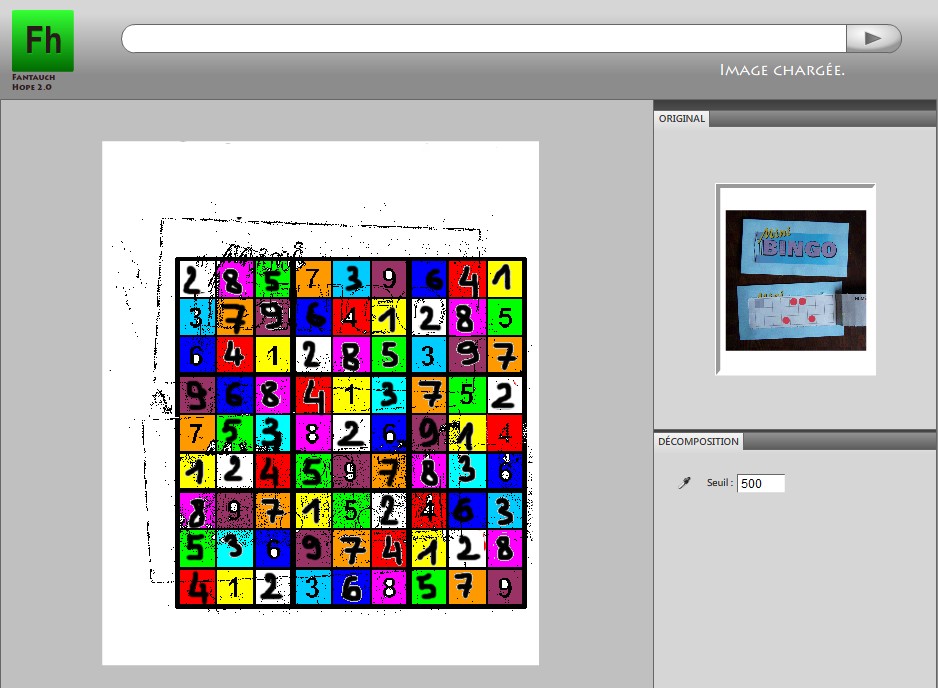Image resolution: width=938 pixels, height=688 pixels.
Task: Click the white center cell of the colored grid
Action: click(351, 433)
